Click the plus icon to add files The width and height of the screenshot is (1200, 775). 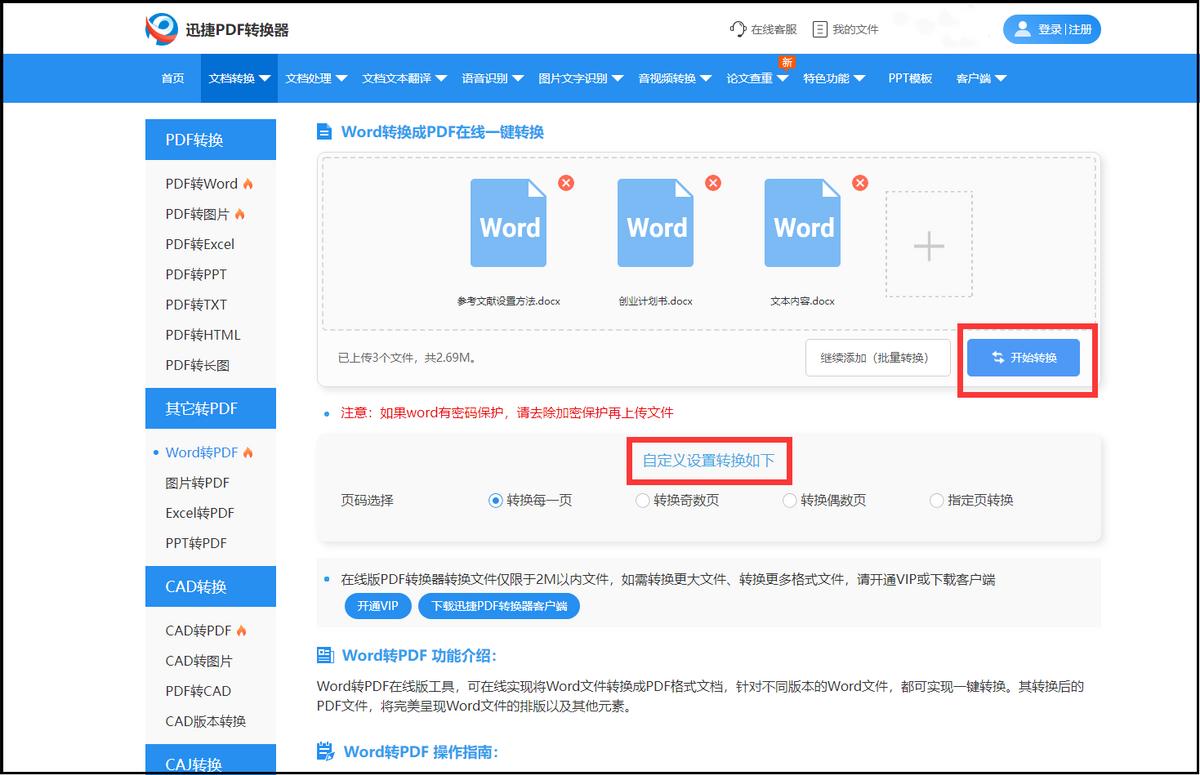pos(928,244)
